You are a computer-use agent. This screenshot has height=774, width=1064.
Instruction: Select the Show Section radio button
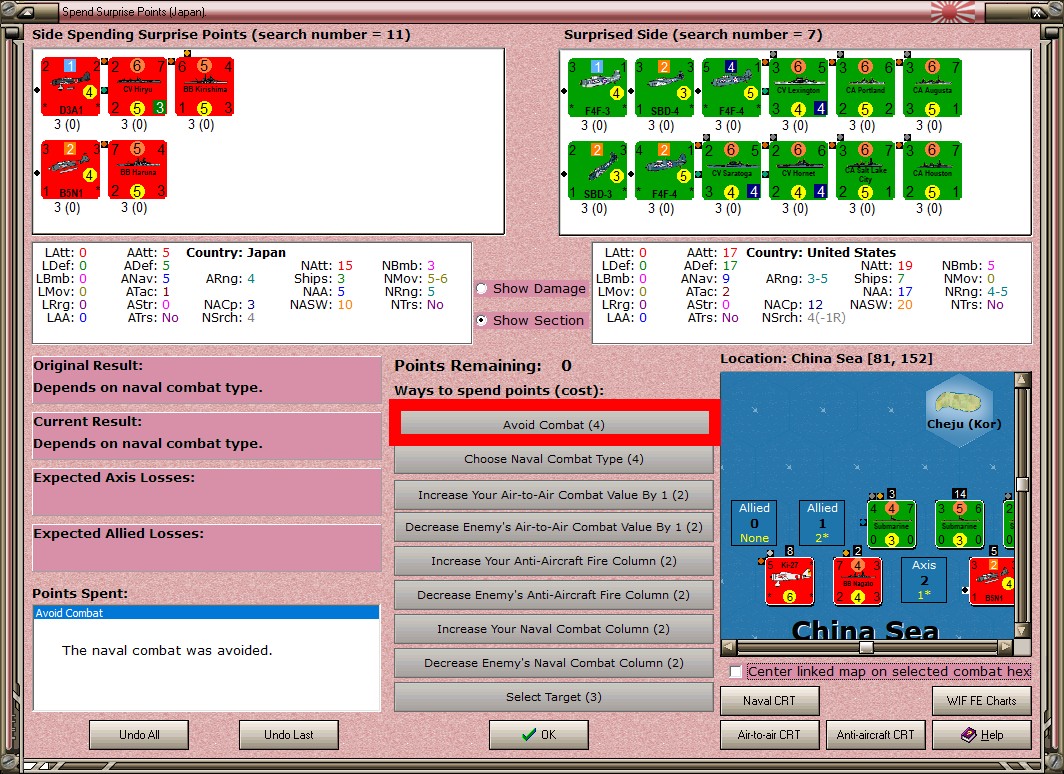point(481,320)
